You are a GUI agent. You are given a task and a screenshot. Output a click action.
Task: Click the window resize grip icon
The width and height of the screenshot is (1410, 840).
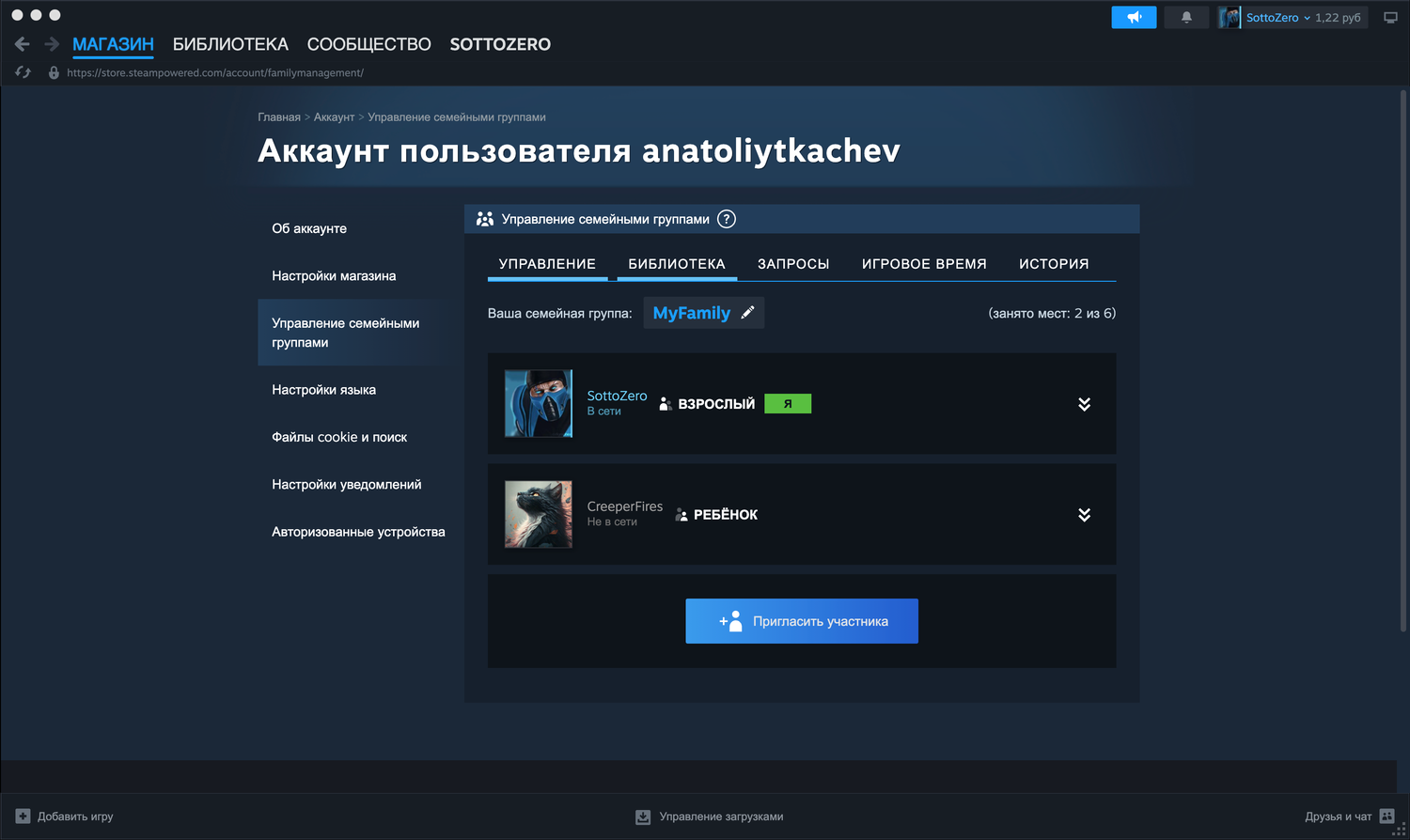tap(1399, 830)
